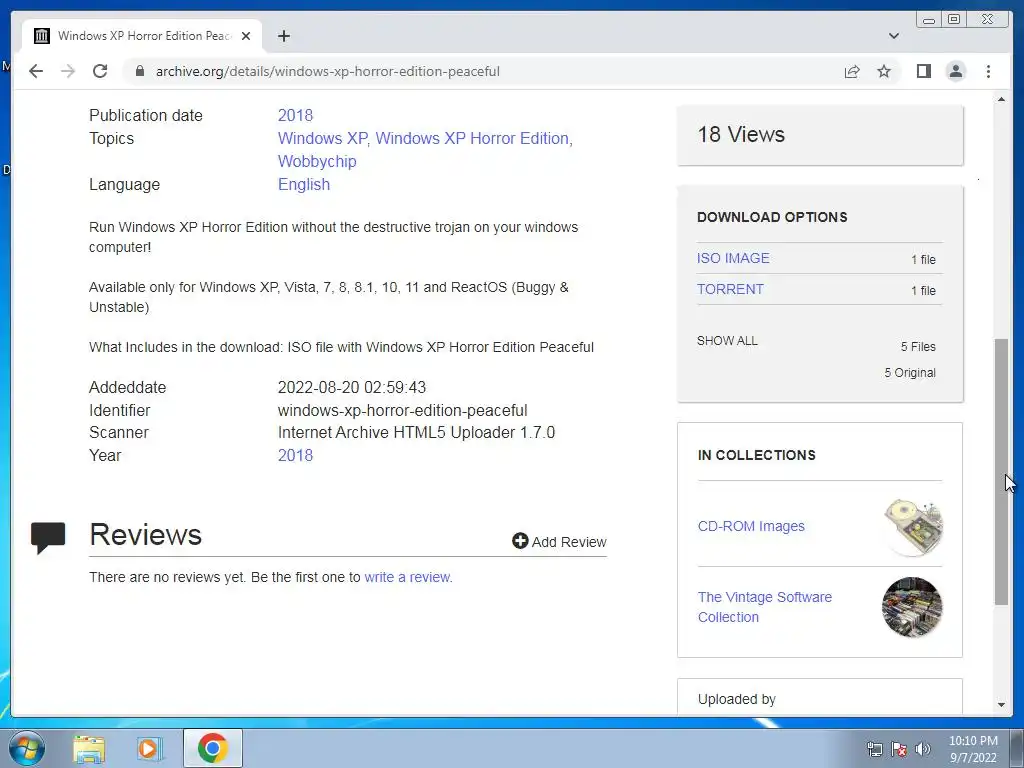Go back to the previous page
The image size is (1024, 768).
point(36,71)
